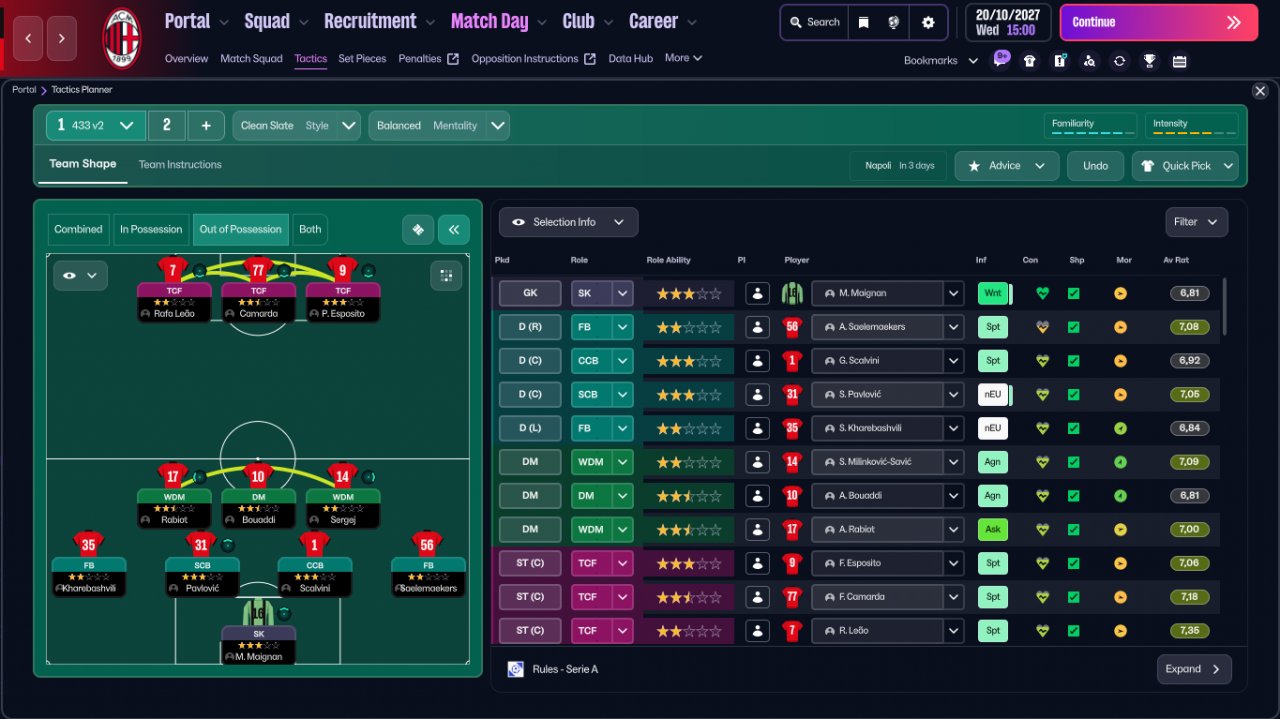Open the world globe icon
The image size is (1280, 719).
894,22
